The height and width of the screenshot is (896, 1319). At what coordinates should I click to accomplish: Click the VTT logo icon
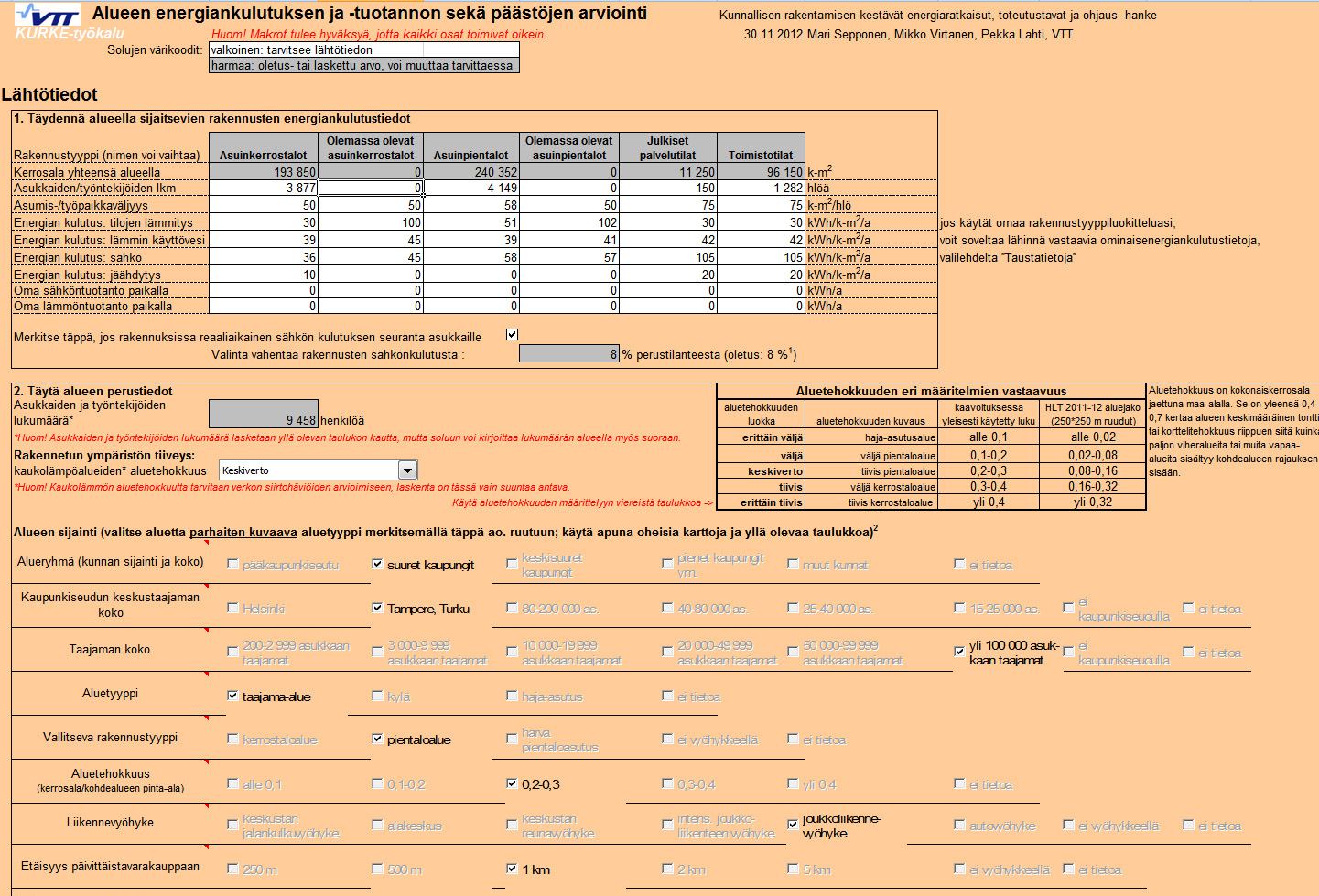tap(47, 16)
